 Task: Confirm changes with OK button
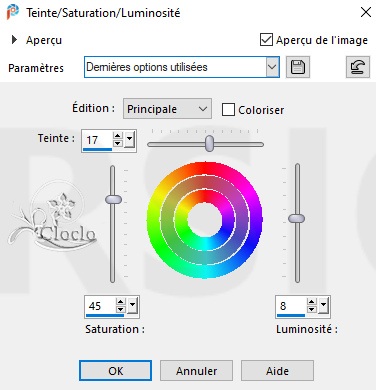click(115, 370)
